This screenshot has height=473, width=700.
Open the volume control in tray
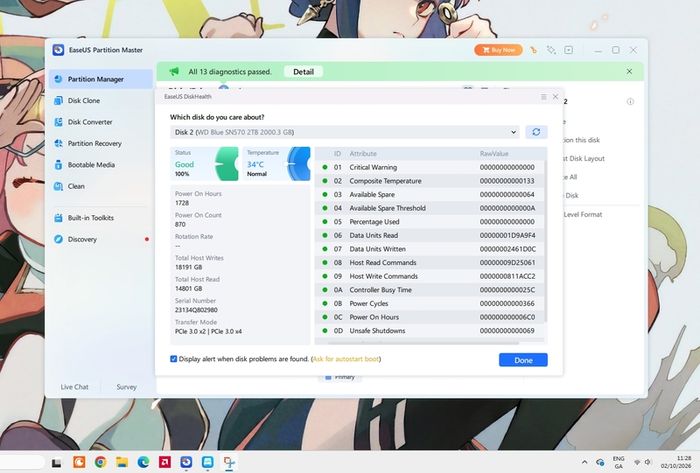coord(648,462)
